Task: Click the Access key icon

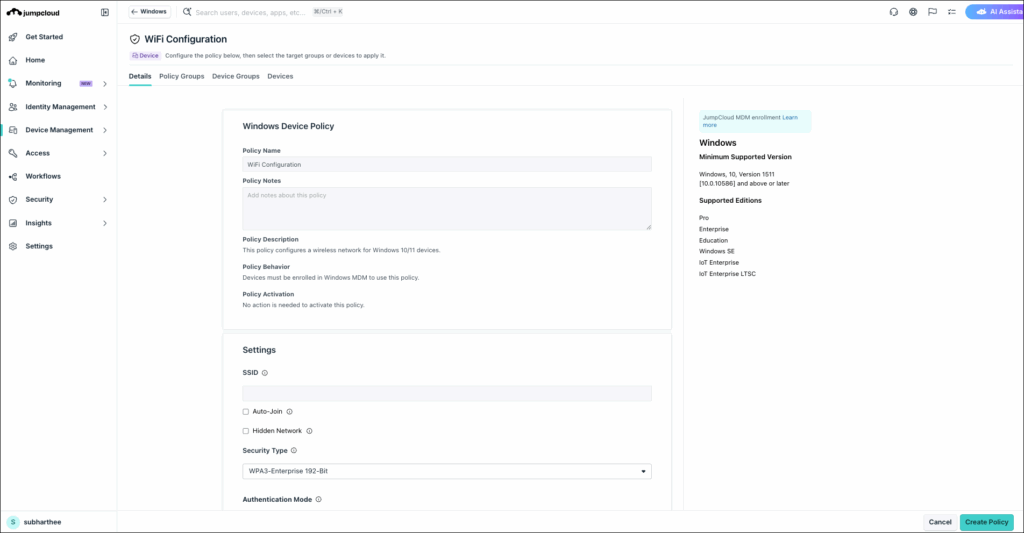Action: tap(13, 153)
